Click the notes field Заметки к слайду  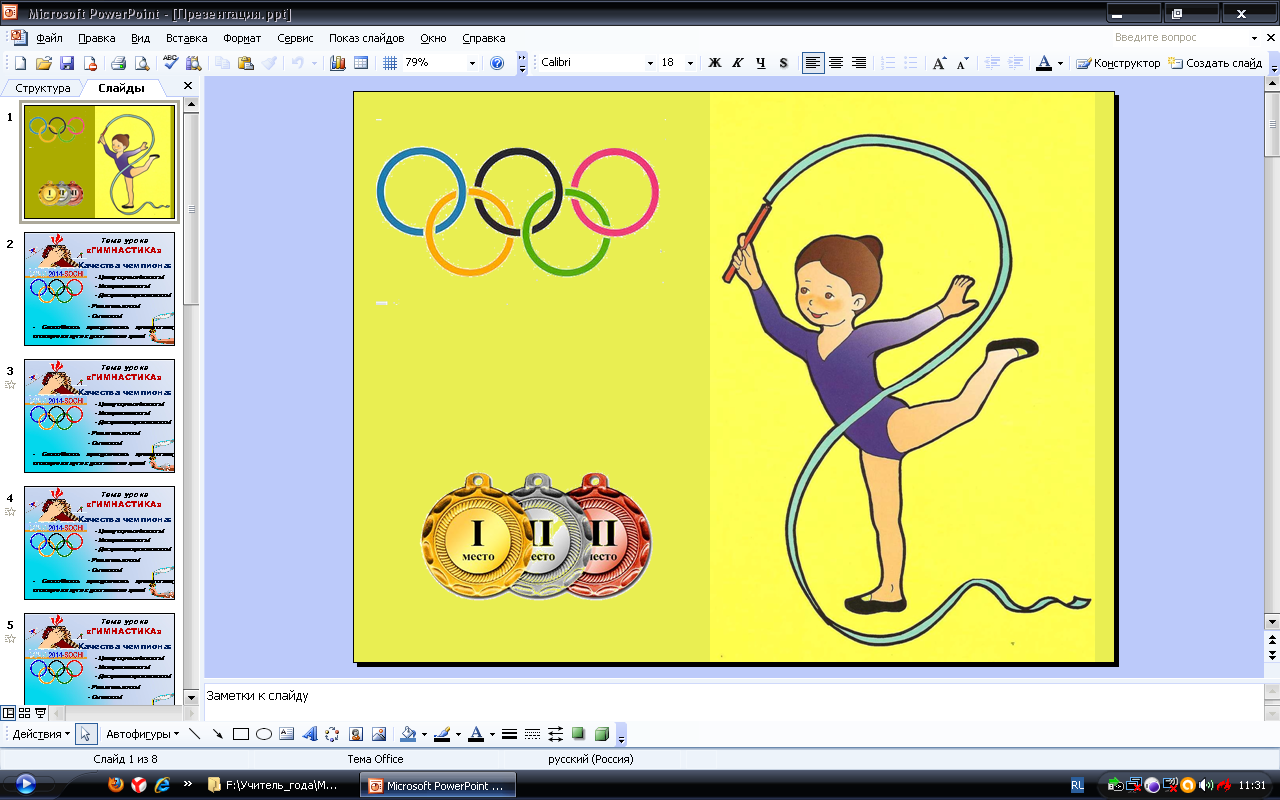coord(733,702)
